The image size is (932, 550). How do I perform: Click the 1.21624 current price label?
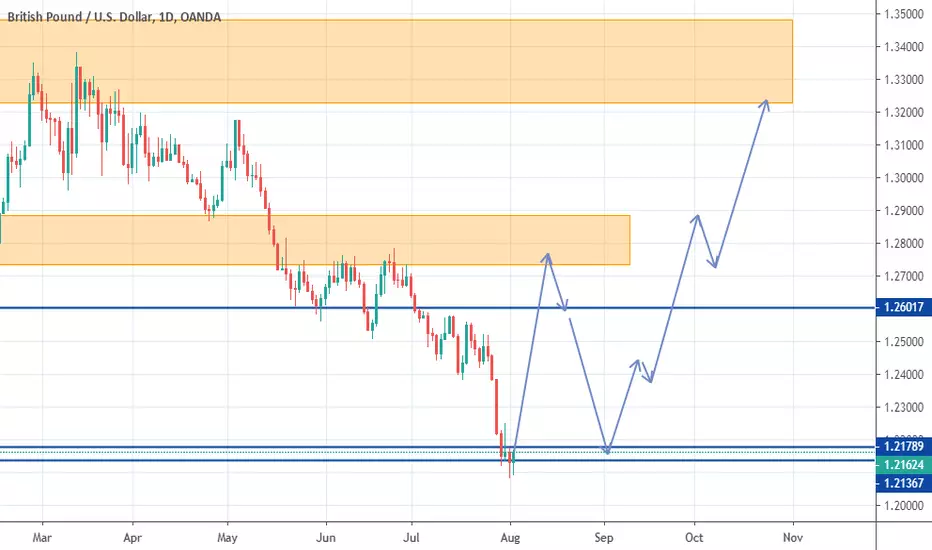(904, 465)
